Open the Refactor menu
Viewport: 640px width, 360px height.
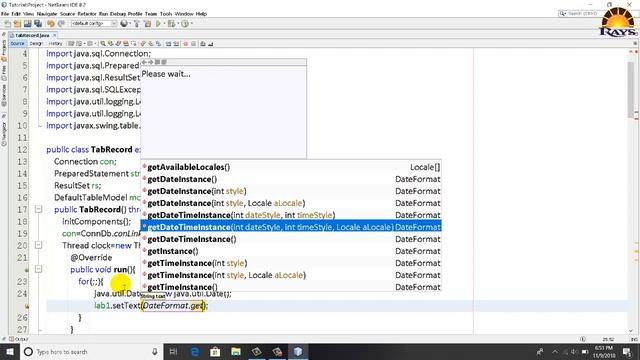pyautogui.click(x=87, y=14)
